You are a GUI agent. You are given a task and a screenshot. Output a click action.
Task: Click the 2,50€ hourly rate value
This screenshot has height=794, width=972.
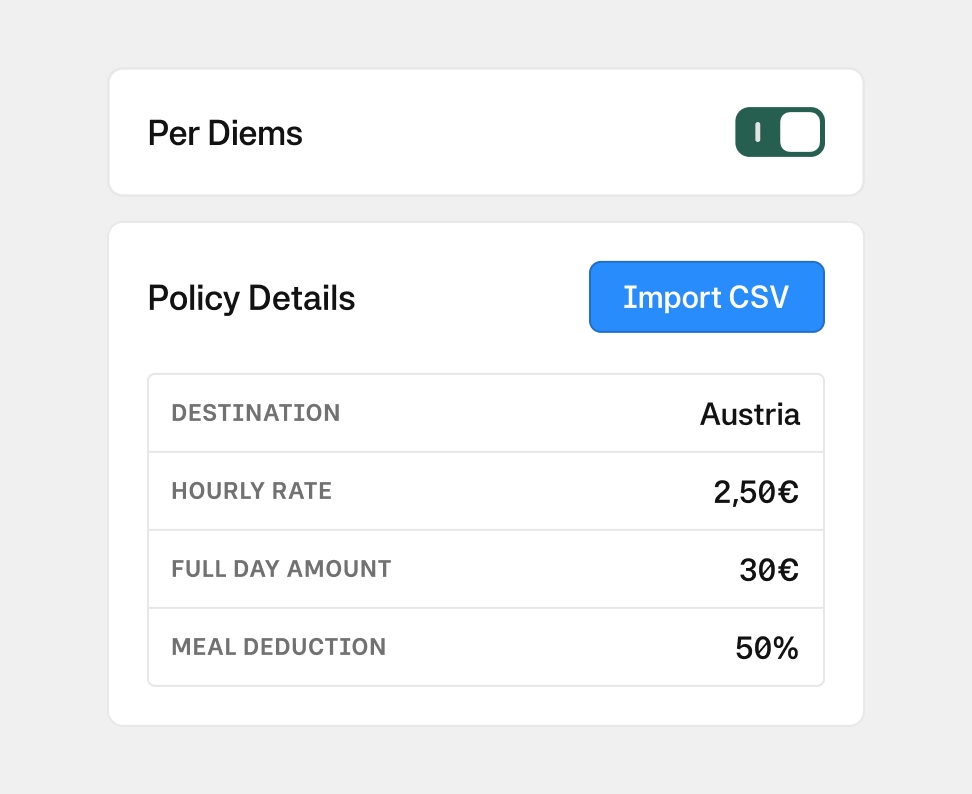tap(756, 492)
